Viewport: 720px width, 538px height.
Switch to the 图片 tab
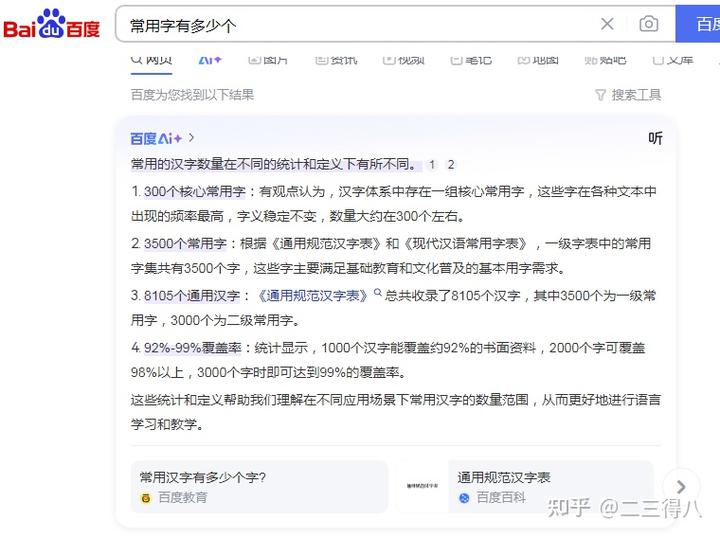pyautogui.click(x=268, y=60)
